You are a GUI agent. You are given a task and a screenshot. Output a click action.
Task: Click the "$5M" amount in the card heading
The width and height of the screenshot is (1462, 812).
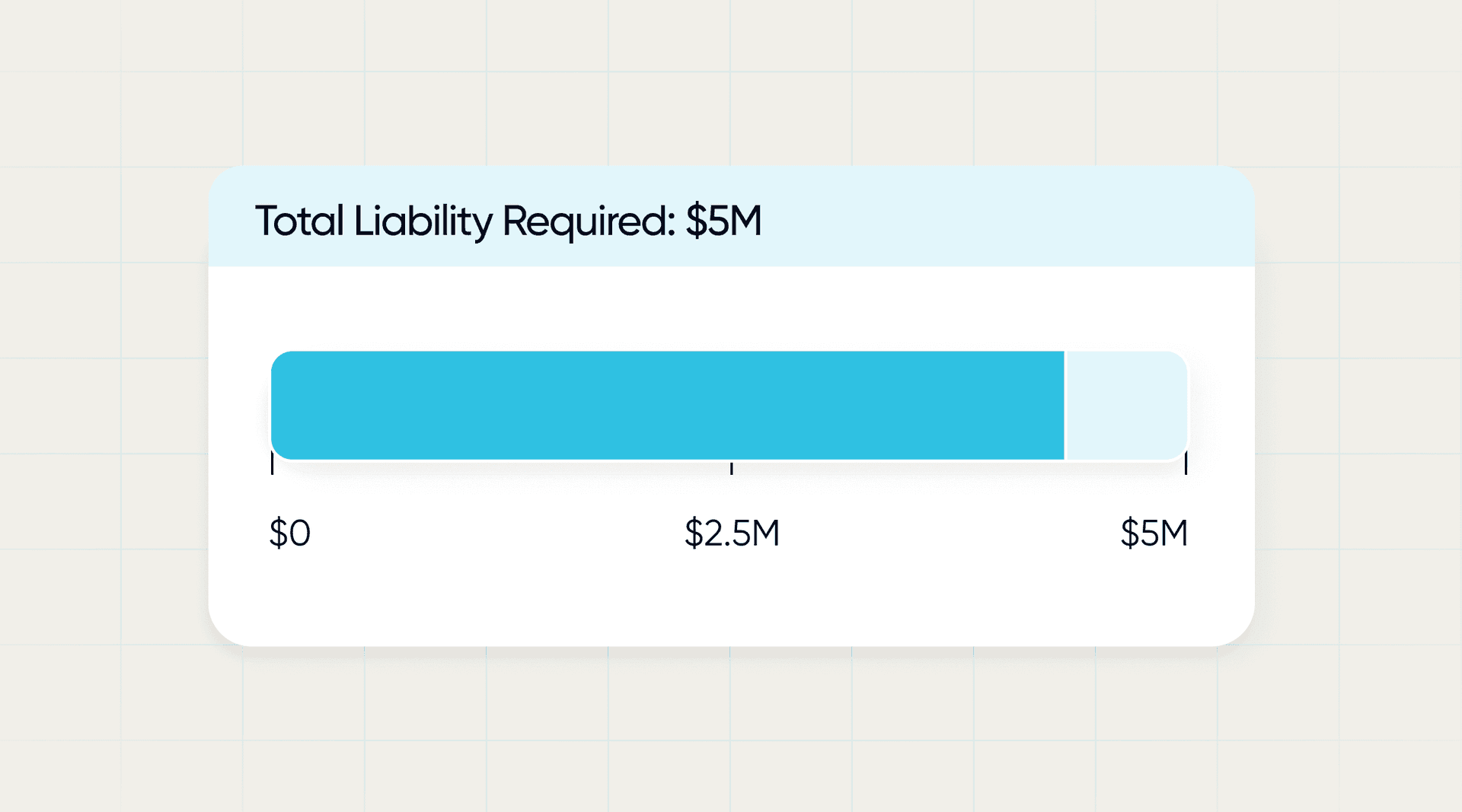click(723, 221)
